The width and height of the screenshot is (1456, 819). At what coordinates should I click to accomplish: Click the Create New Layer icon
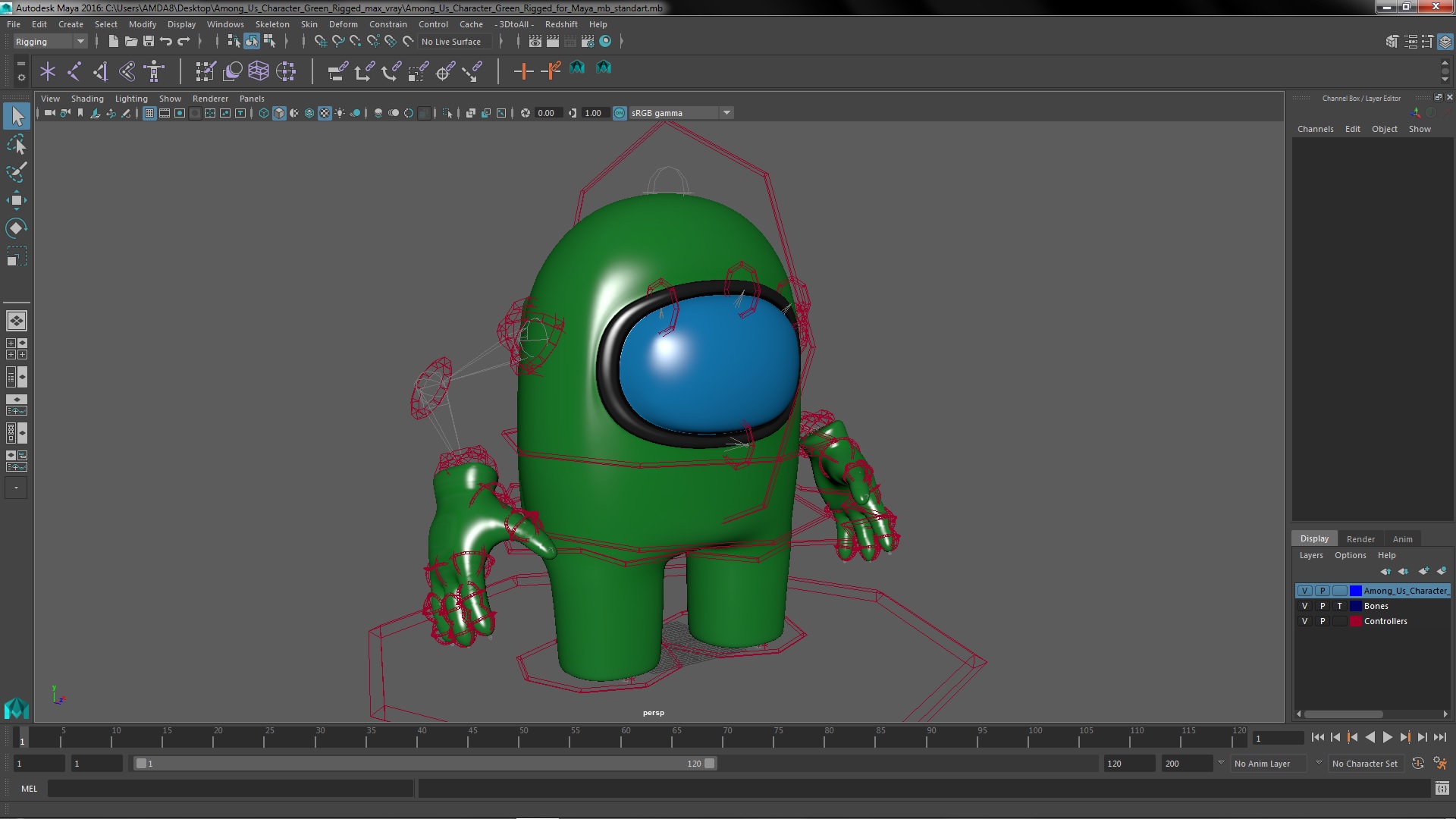(x=1423, y=571)
